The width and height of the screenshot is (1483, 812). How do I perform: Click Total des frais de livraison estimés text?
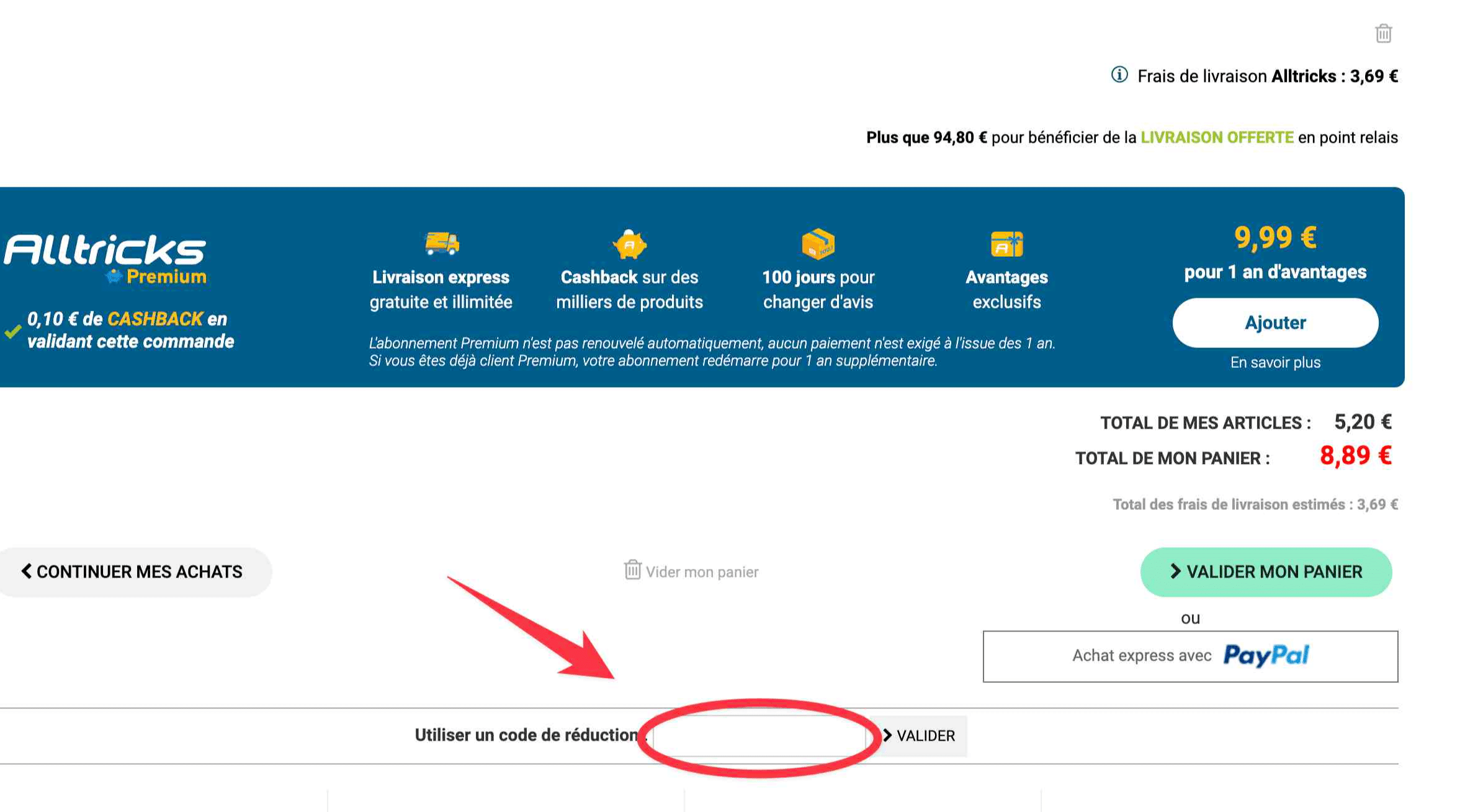[x=1255, y=504]
